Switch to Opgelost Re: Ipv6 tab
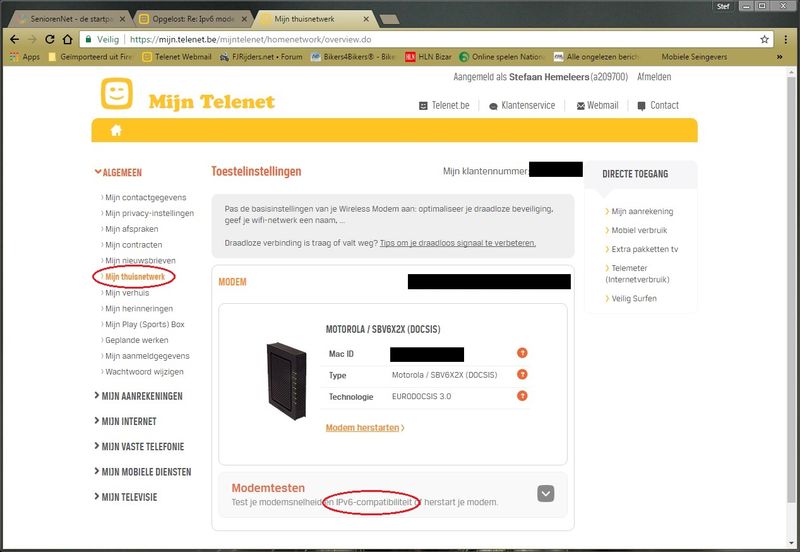This screenshot has width=800, height=552. point(193,19)
